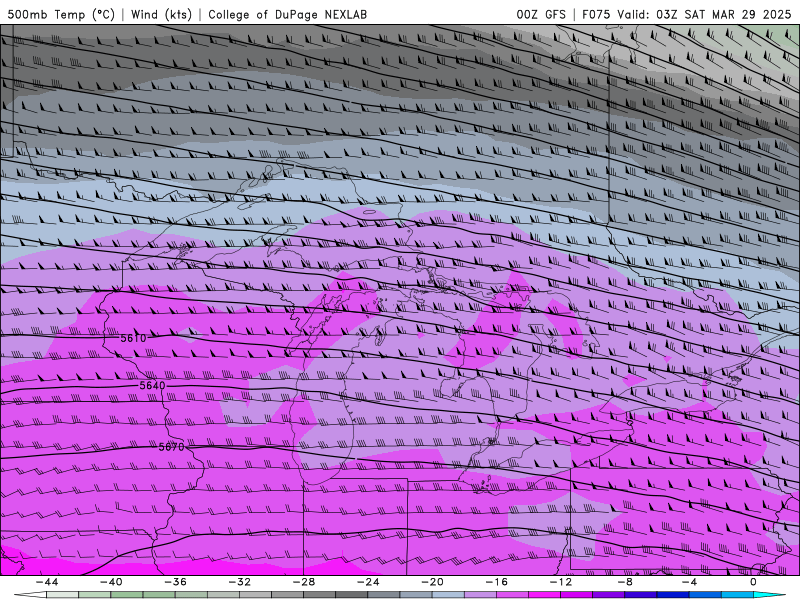Viewport: 800px width, 600px height.
Task: Click the -16 colorbar scale label
Action: tap(496, 582)
